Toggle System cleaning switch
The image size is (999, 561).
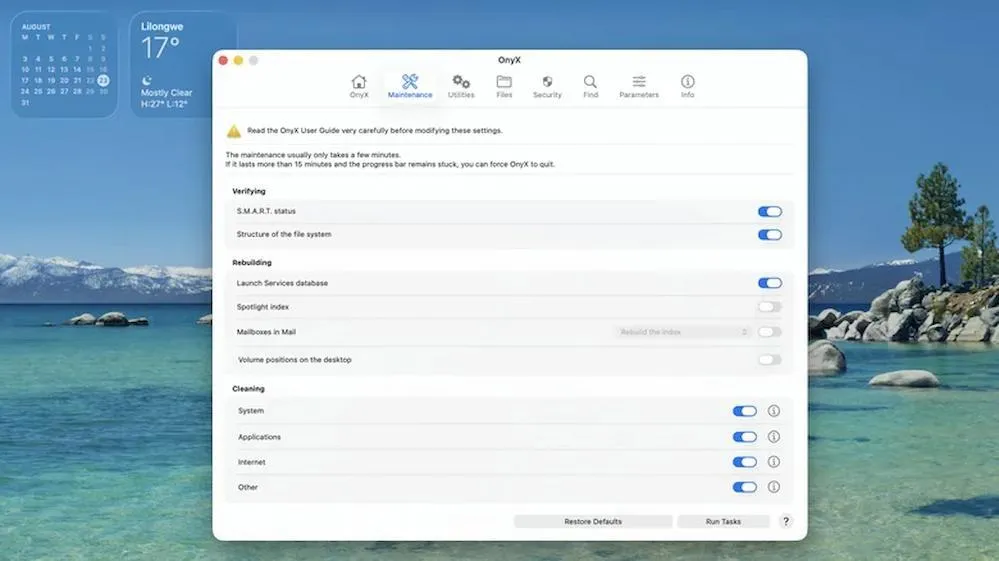tap(744, 411)
